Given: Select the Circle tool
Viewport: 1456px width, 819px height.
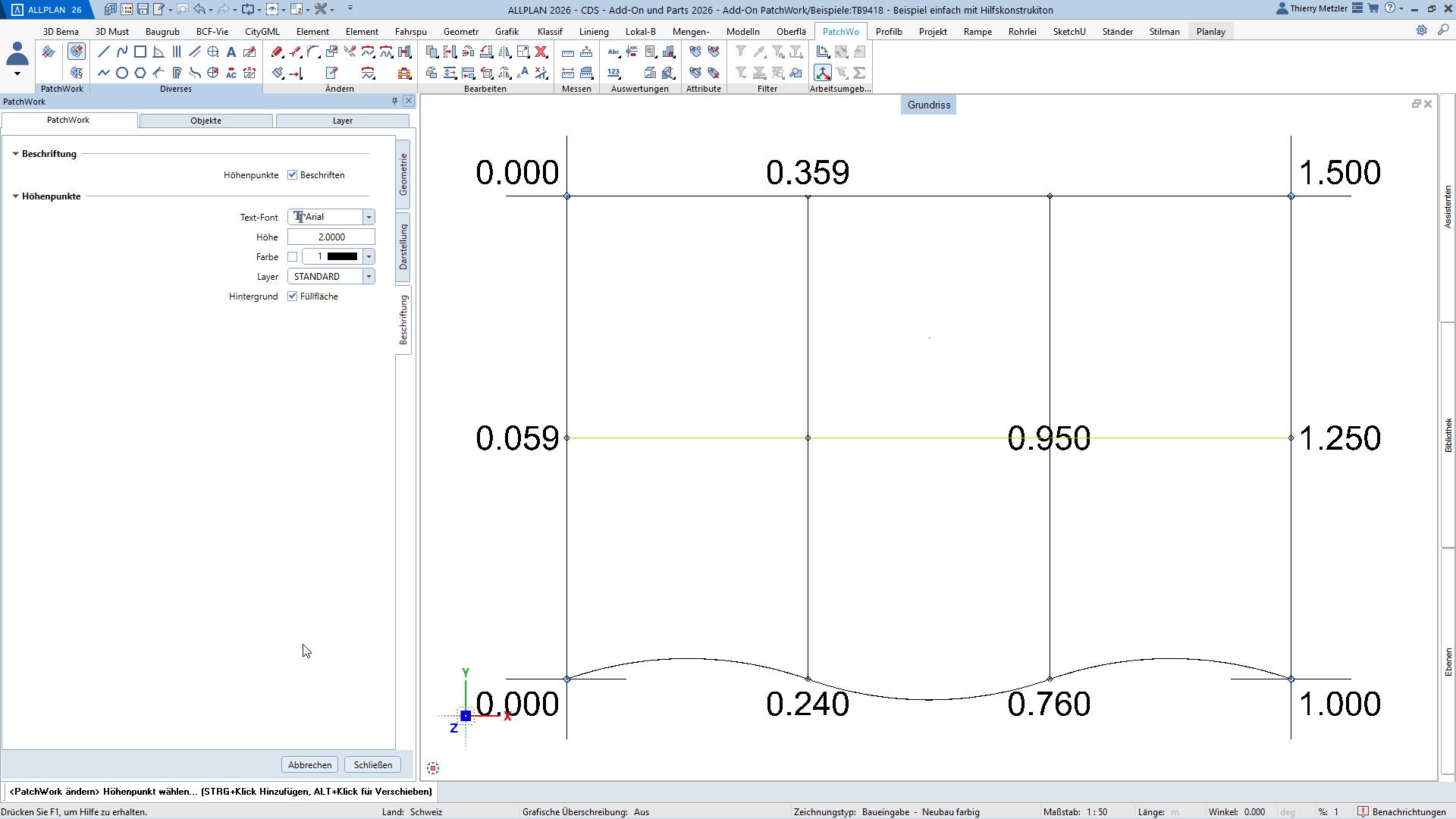Looking at the screenshot, I should pyautogui.click(x=121, y=73).
